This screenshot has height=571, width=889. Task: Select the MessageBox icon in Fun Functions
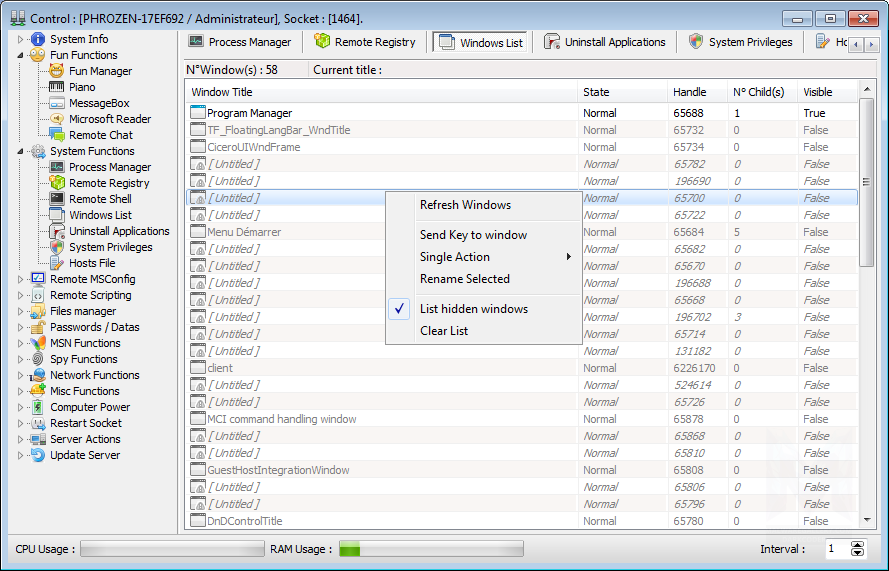[x=57, y=103]
